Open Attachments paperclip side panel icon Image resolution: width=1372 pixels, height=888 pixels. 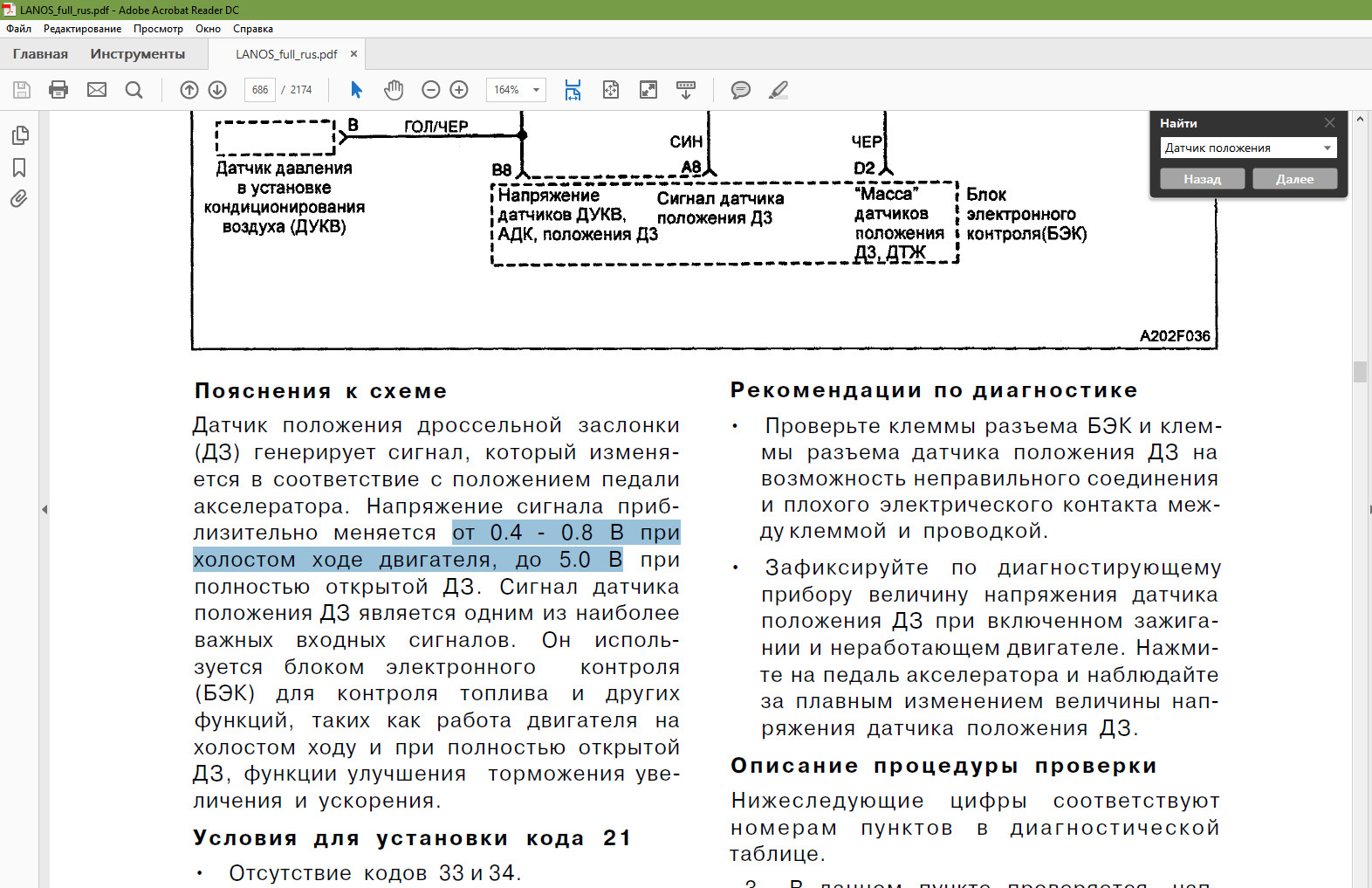click(19, 199)
